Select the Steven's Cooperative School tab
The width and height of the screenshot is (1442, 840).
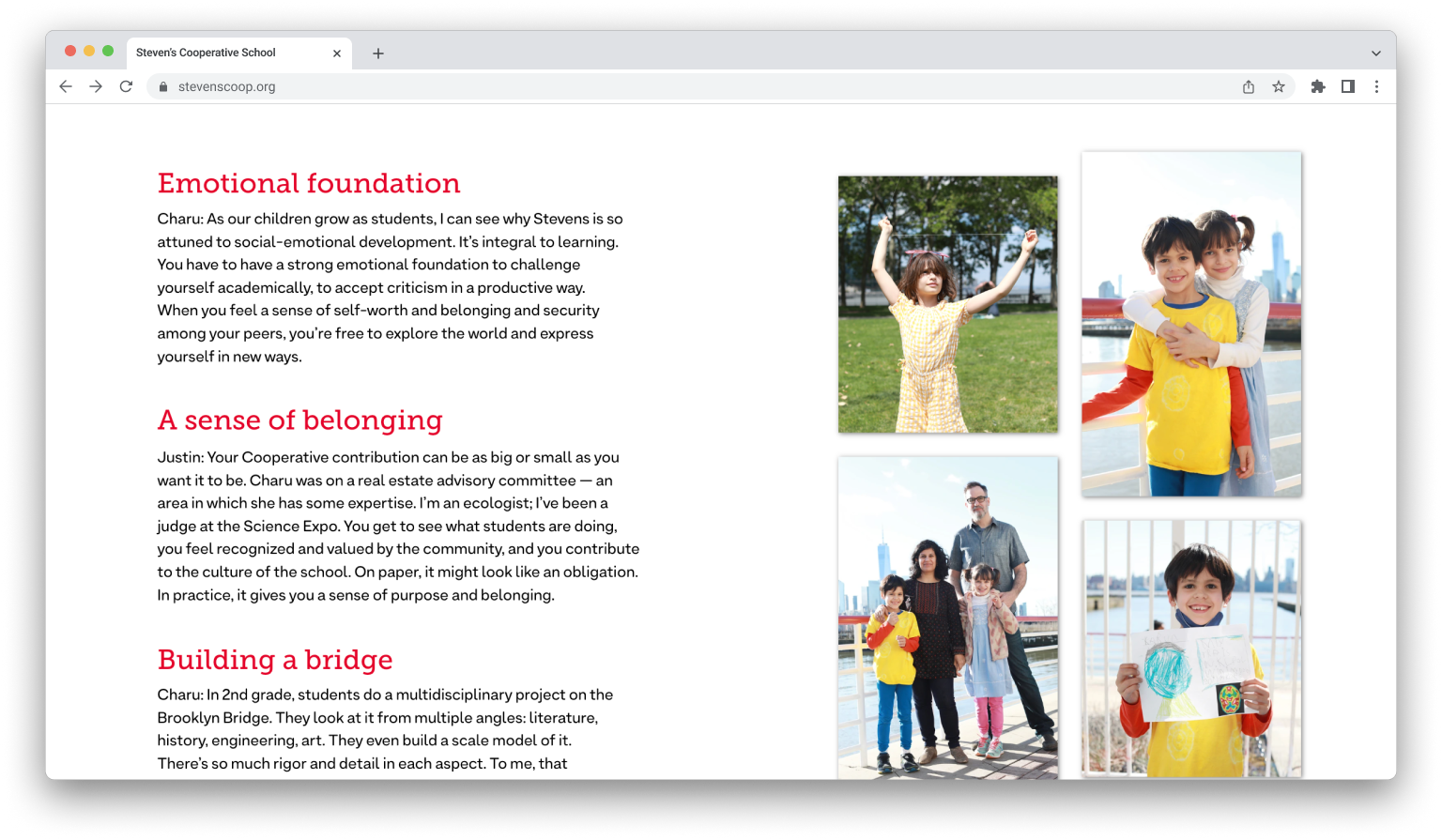tap(239, 53)
